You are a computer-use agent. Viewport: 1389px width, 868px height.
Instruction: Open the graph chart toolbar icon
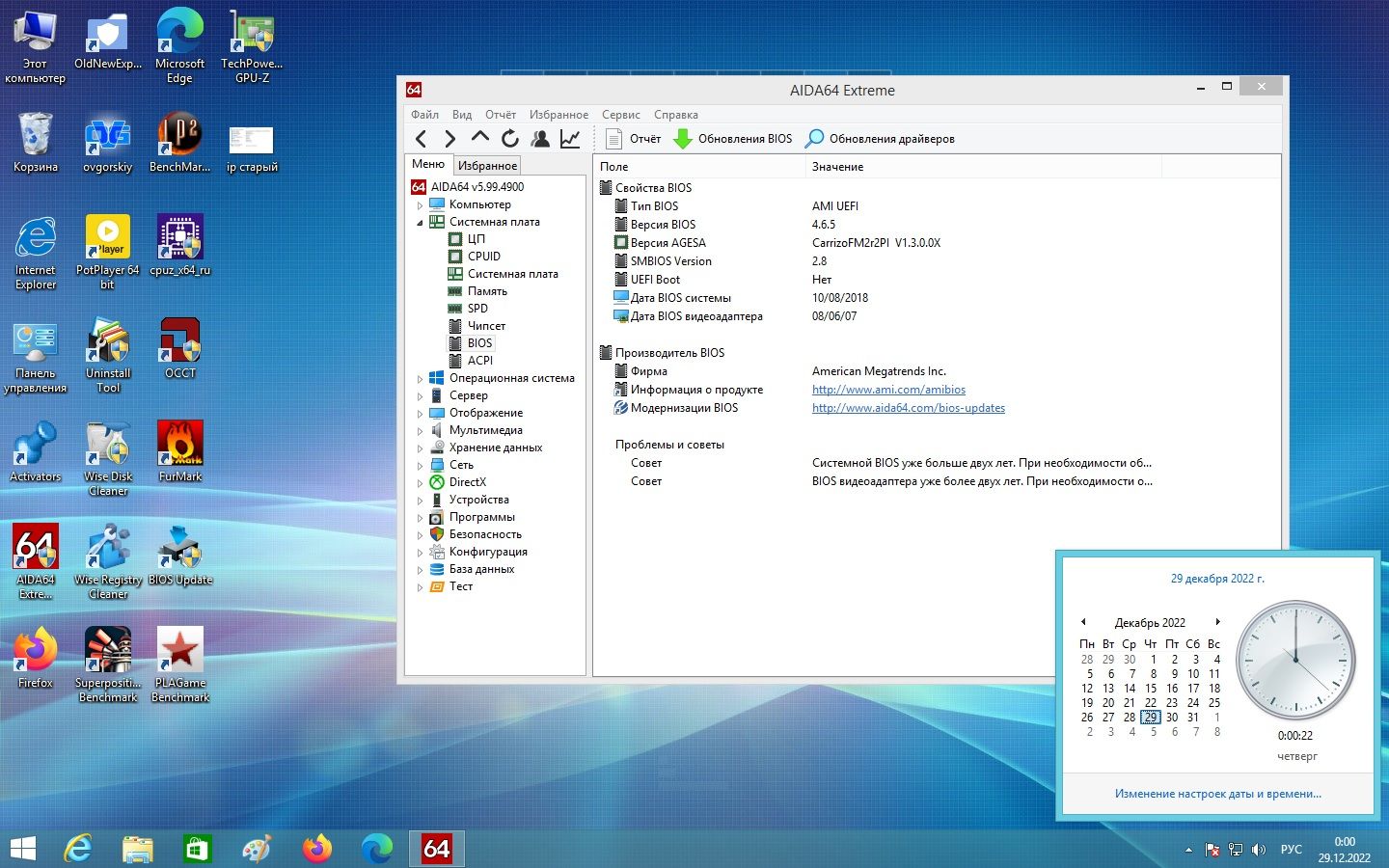(x=570, y=139)
